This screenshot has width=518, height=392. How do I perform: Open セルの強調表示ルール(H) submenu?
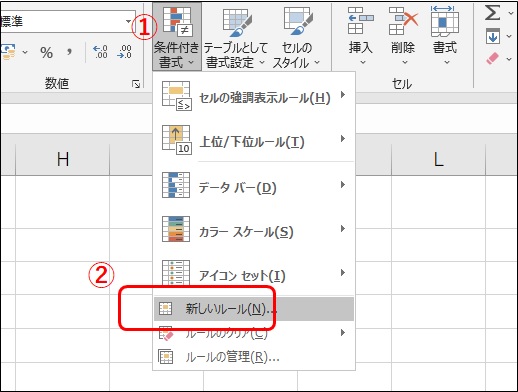coord(254,97)
